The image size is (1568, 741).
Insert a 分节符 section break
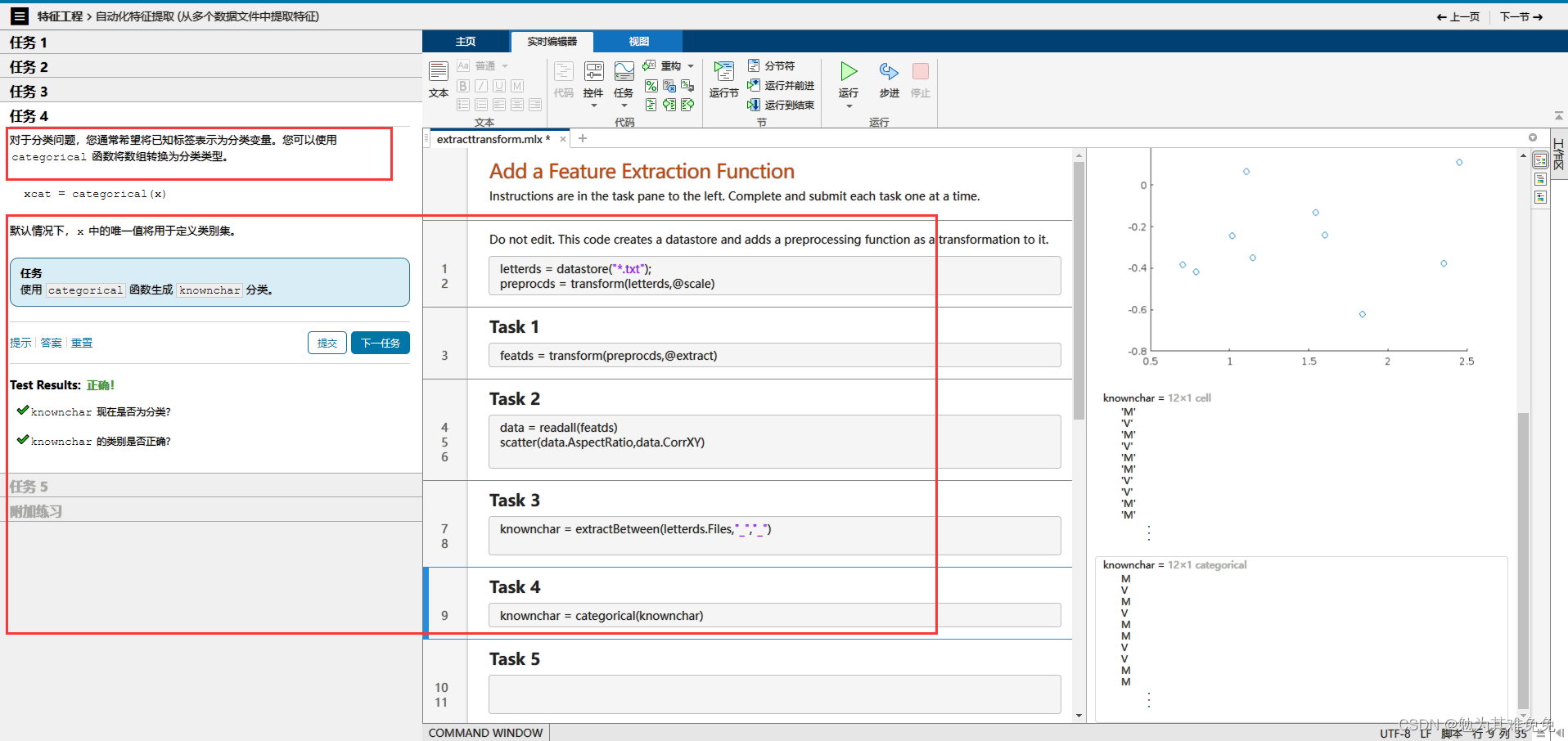771,65
